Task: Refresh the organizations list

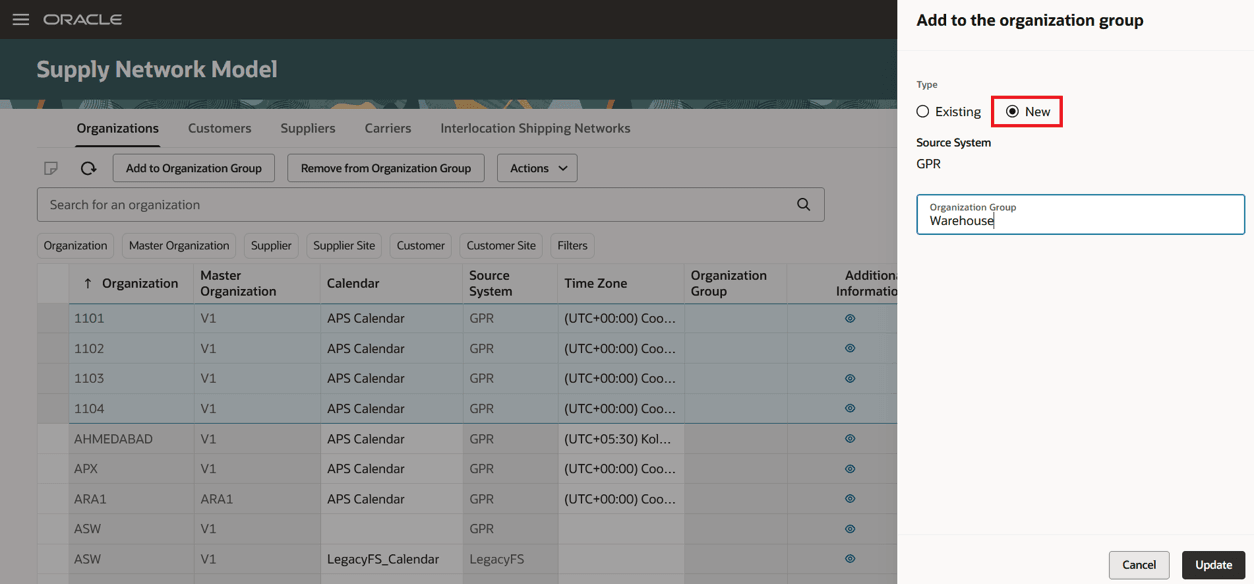Action: [x=88, y=167]
